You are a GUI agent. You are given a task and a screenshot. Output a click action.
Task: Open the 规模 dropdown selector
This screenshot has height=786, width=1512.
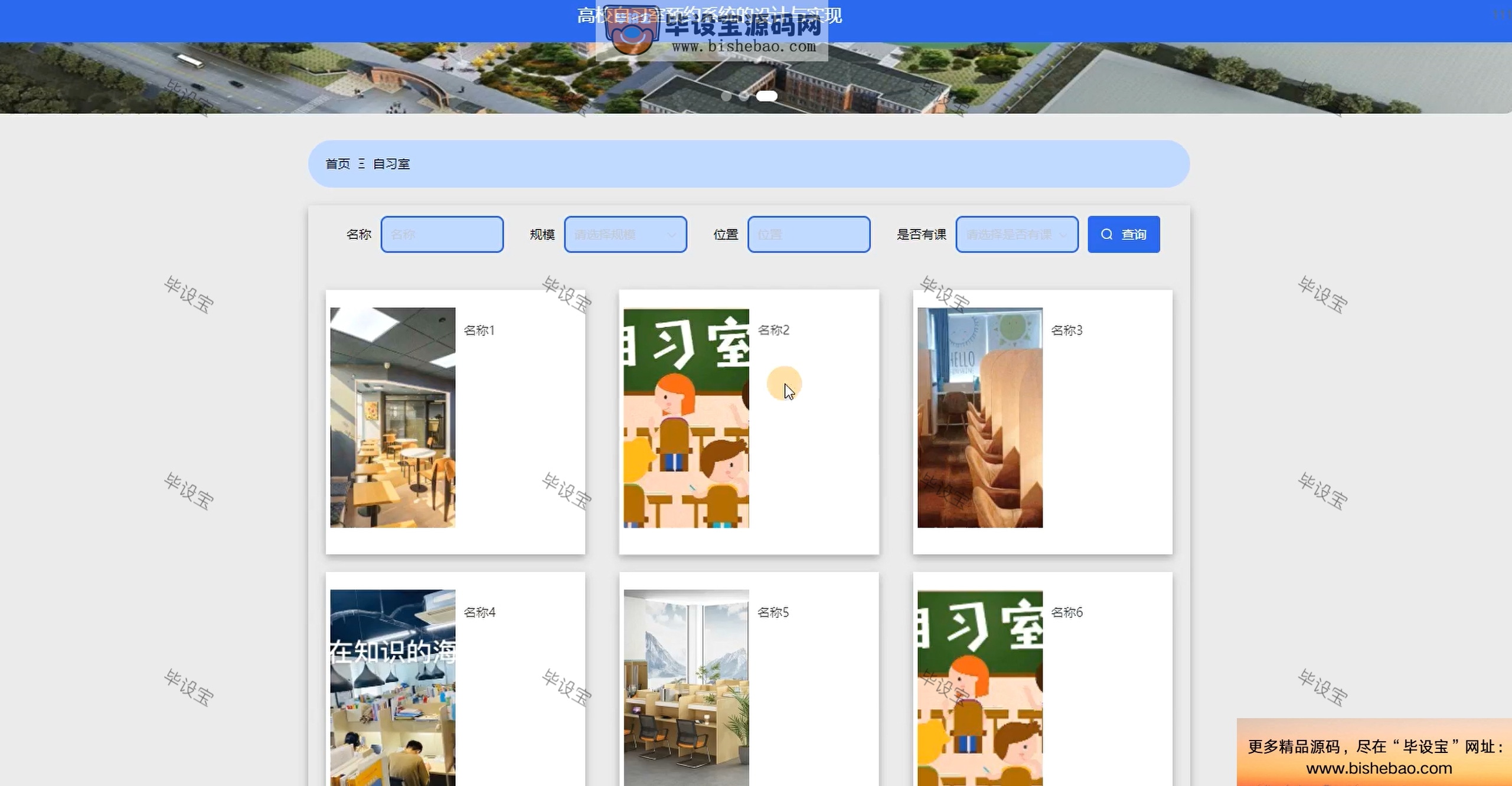pos(625,234)
